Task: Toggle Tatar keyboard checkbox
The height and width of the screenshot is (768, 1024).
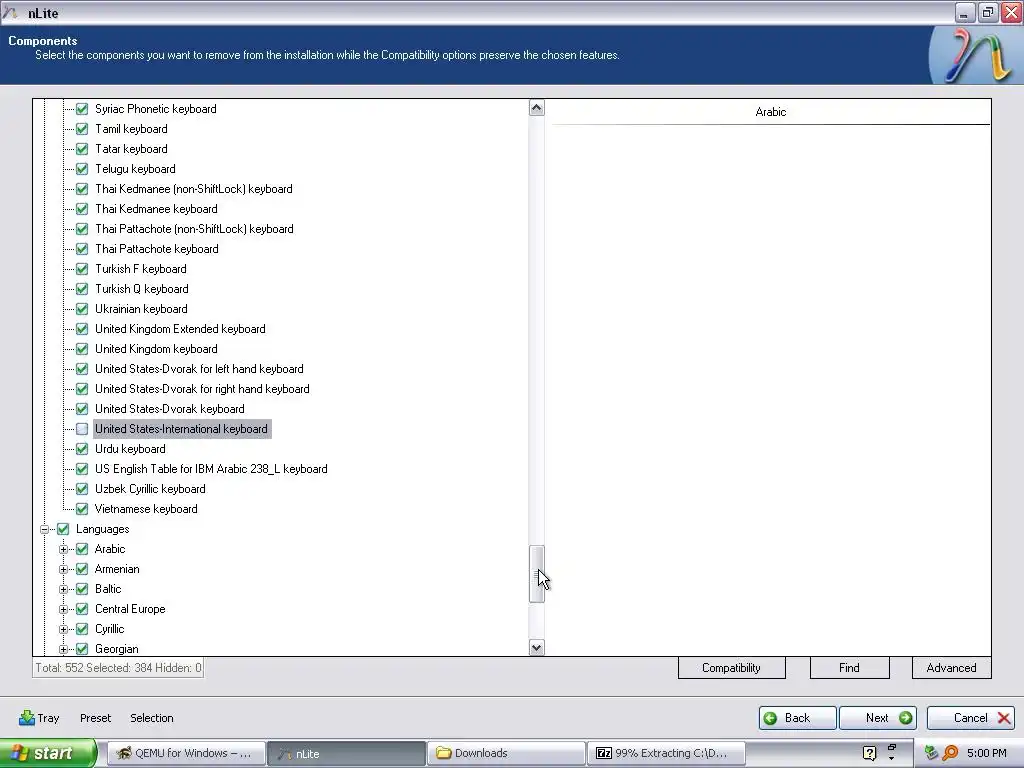Action: (82, 149)
